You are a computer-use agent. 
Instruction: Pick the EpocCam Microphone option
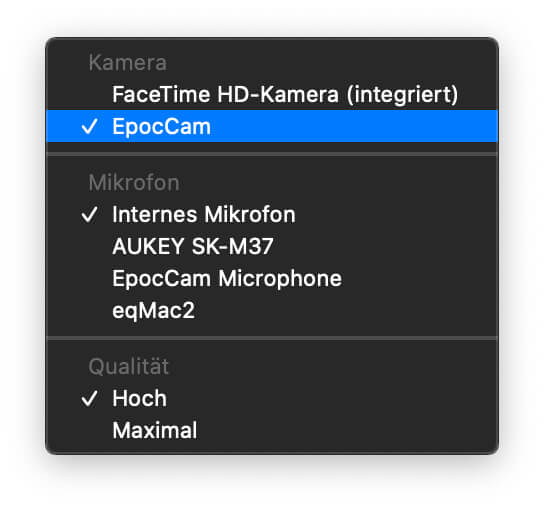point(272,278)
